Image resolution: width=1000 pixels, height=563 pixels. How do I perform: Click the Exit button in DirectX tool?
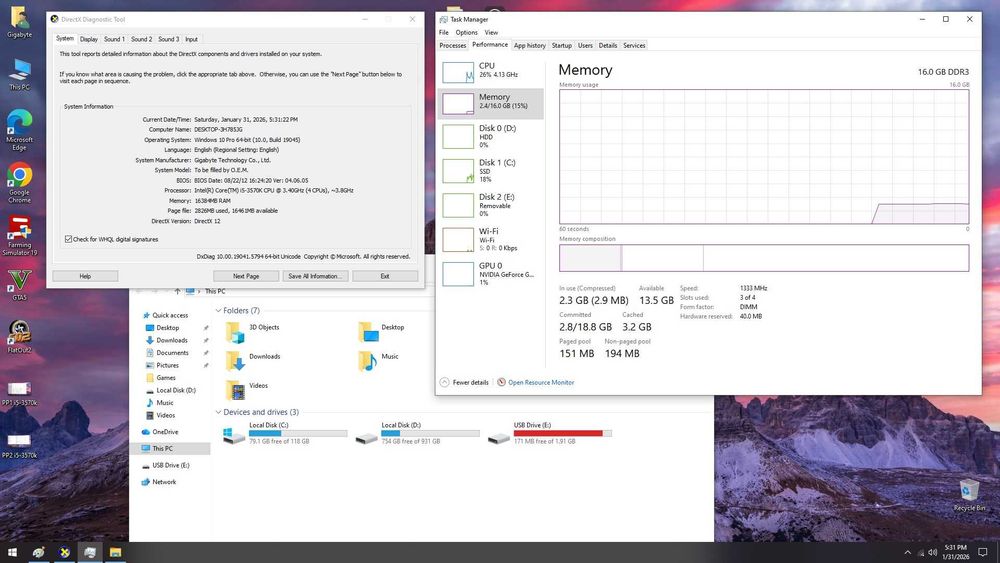tap(385, 276)
